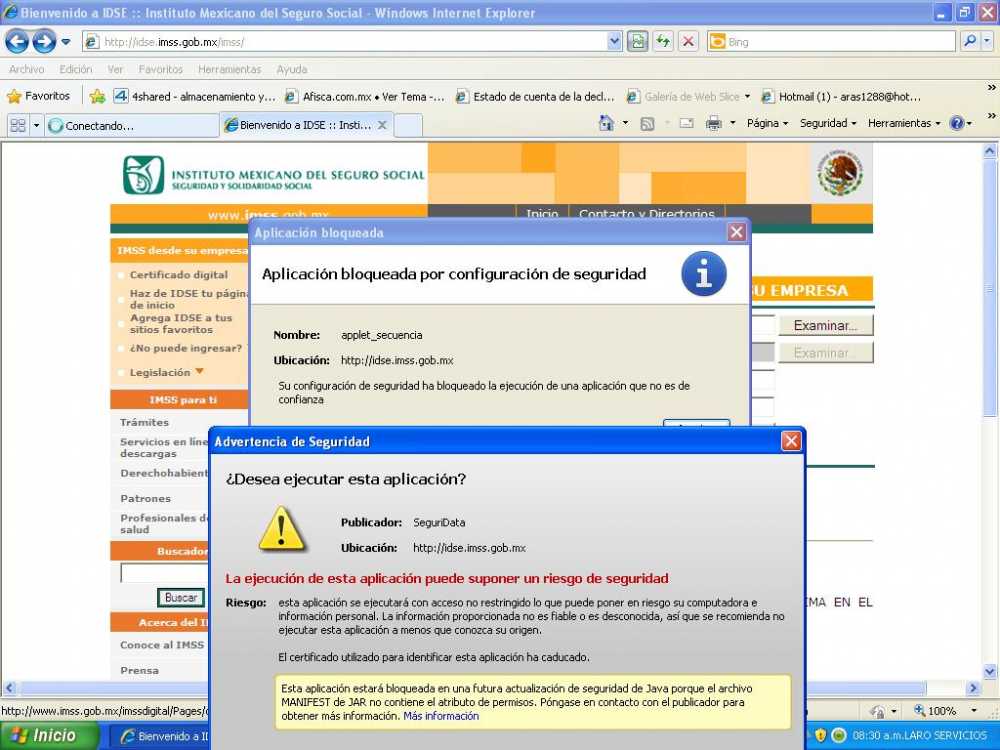Screen dimensions: 1000x750
Task: Open the Conoce al IMSS link
Action: 162,645
